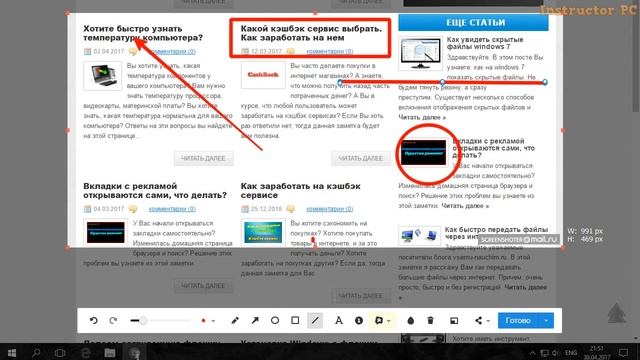Open article 'Хотите быстро узнать температуру компьютера?'
The height and width of the screenshot is (360, 640).
coord(143,33)
